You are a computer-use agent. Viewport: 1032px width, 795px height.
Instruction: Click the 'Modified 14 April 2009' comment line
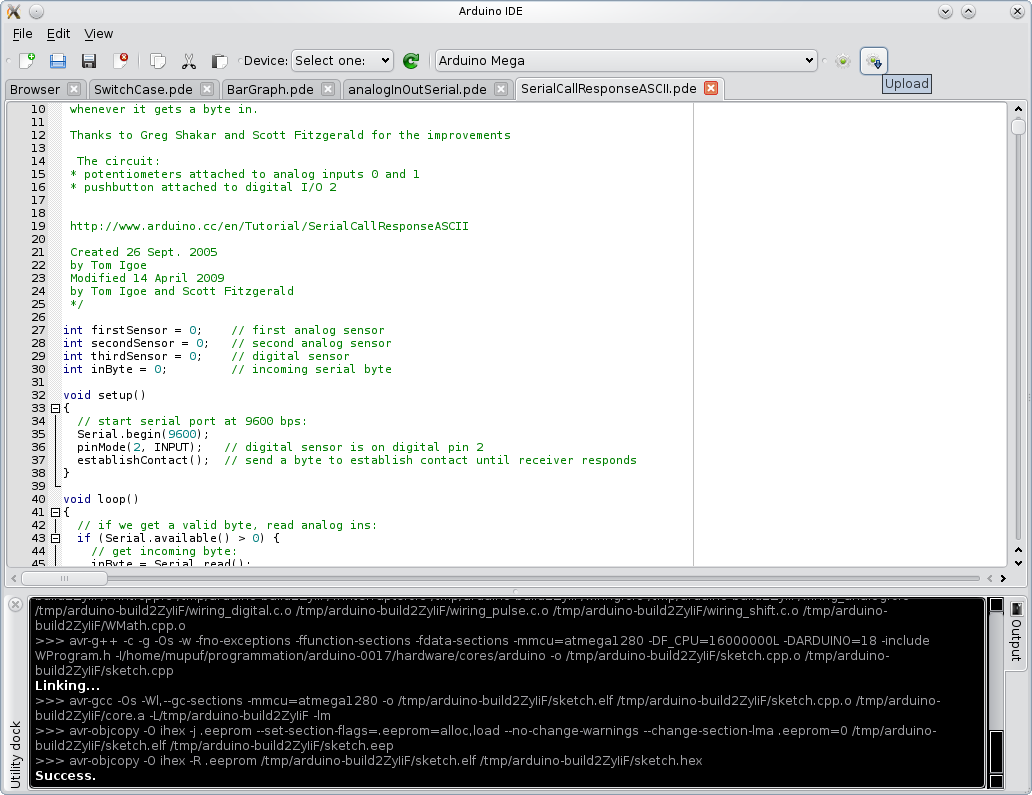pyautogui.click(x=147, y=278)
